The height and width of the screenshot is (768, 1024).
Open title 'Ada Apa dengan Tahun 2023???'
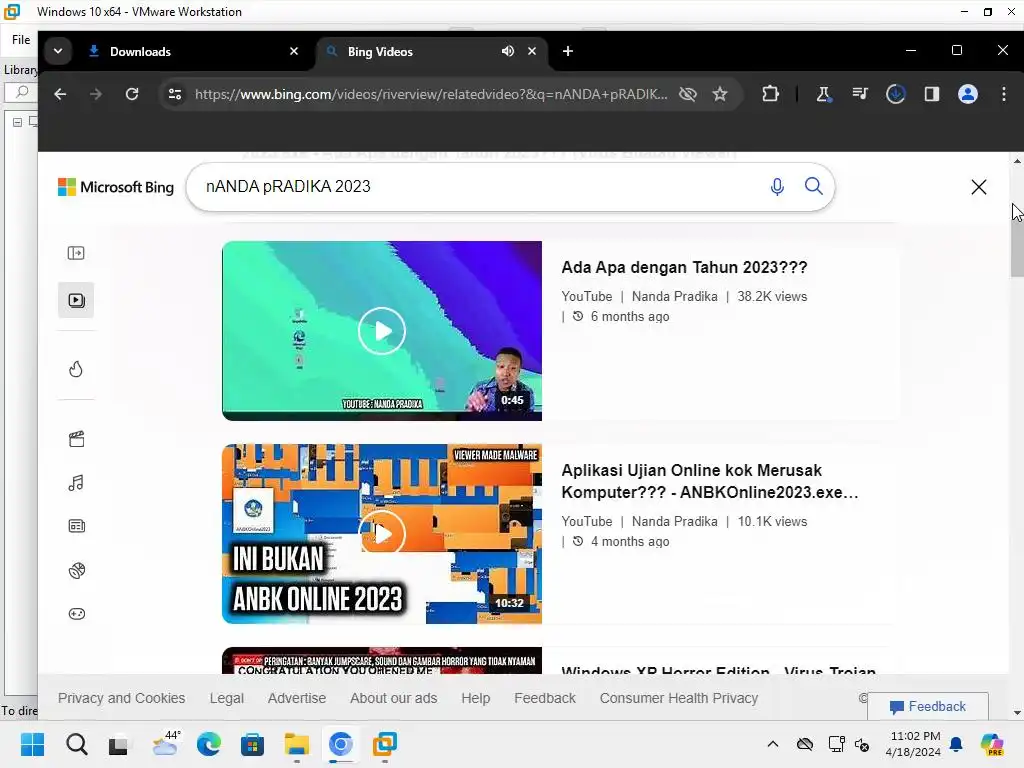click(x=684, y=268)
